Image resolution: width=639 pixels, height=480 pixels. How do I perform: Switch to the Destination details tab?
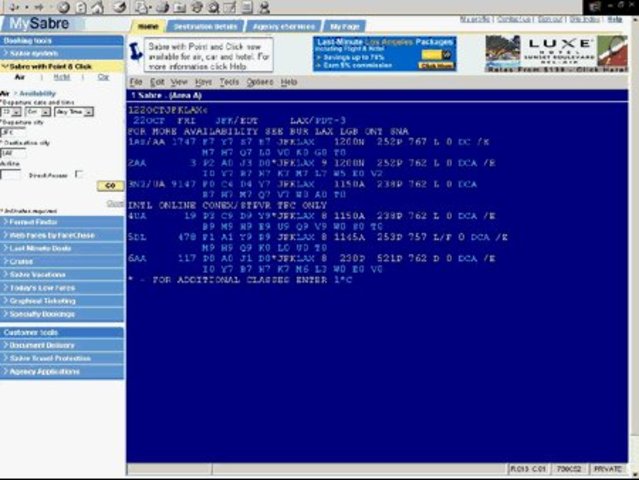[x=205, y=26]
